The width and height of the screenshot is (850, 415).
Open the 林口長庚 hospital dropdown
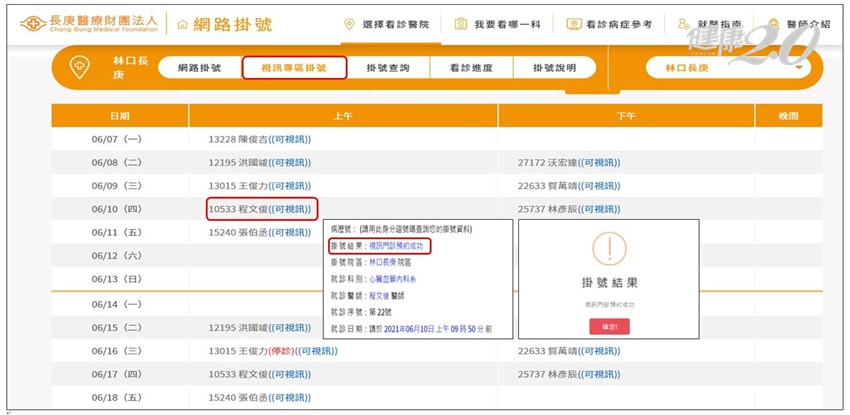pos(729,68)
